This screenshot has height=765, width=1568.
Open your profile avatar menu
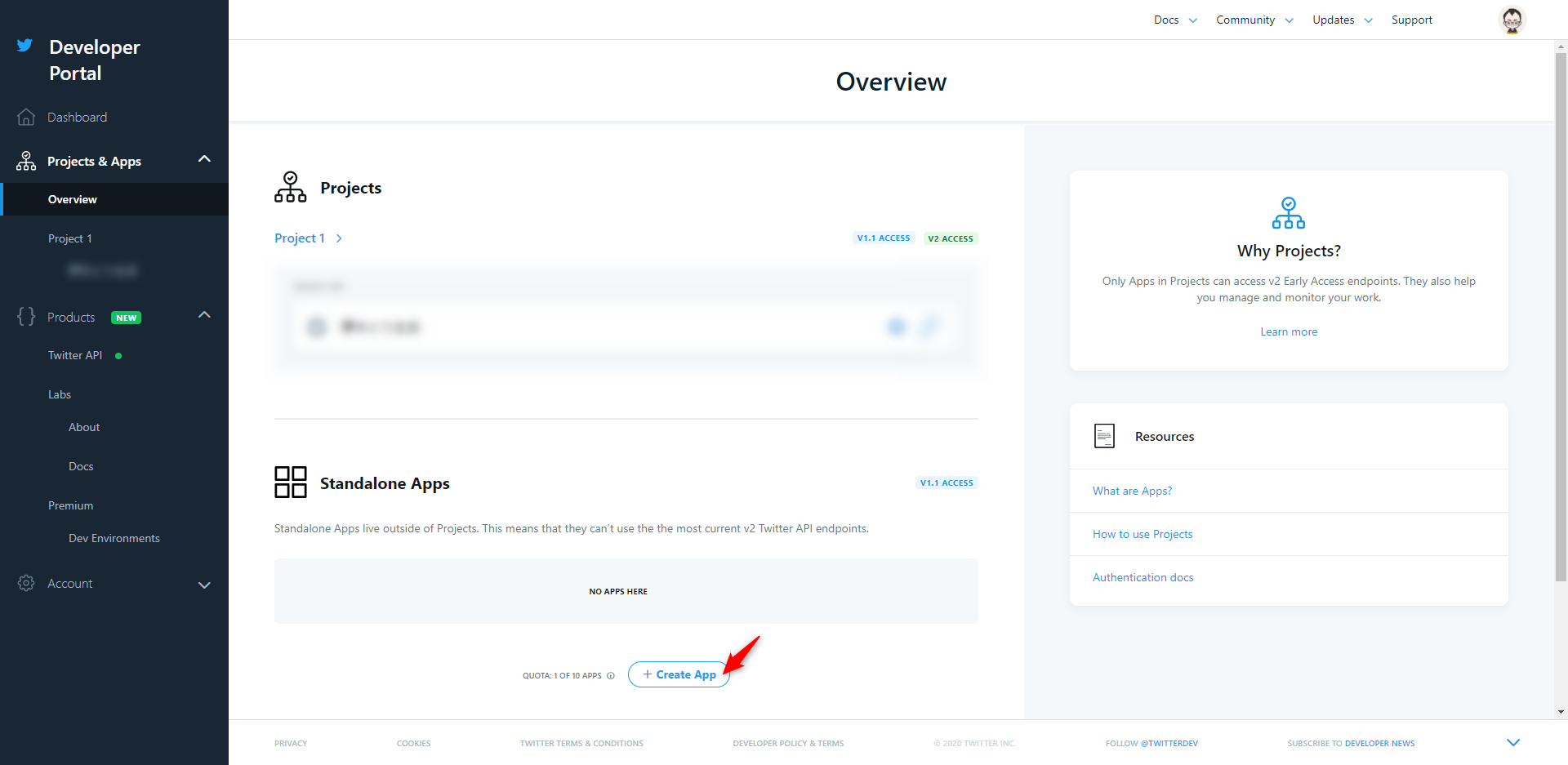(x=1512, y=20)
